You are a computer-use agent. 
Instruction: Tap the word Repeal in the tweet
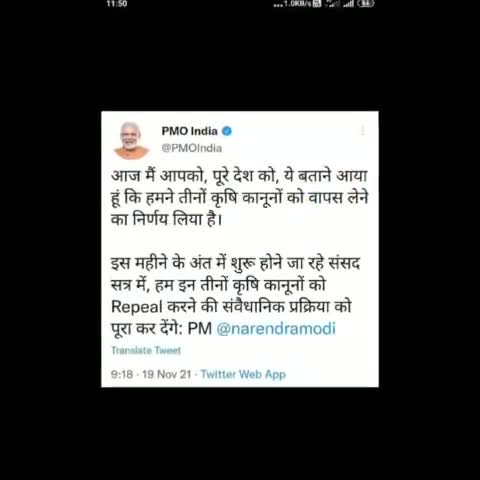[x=137, y=307]
